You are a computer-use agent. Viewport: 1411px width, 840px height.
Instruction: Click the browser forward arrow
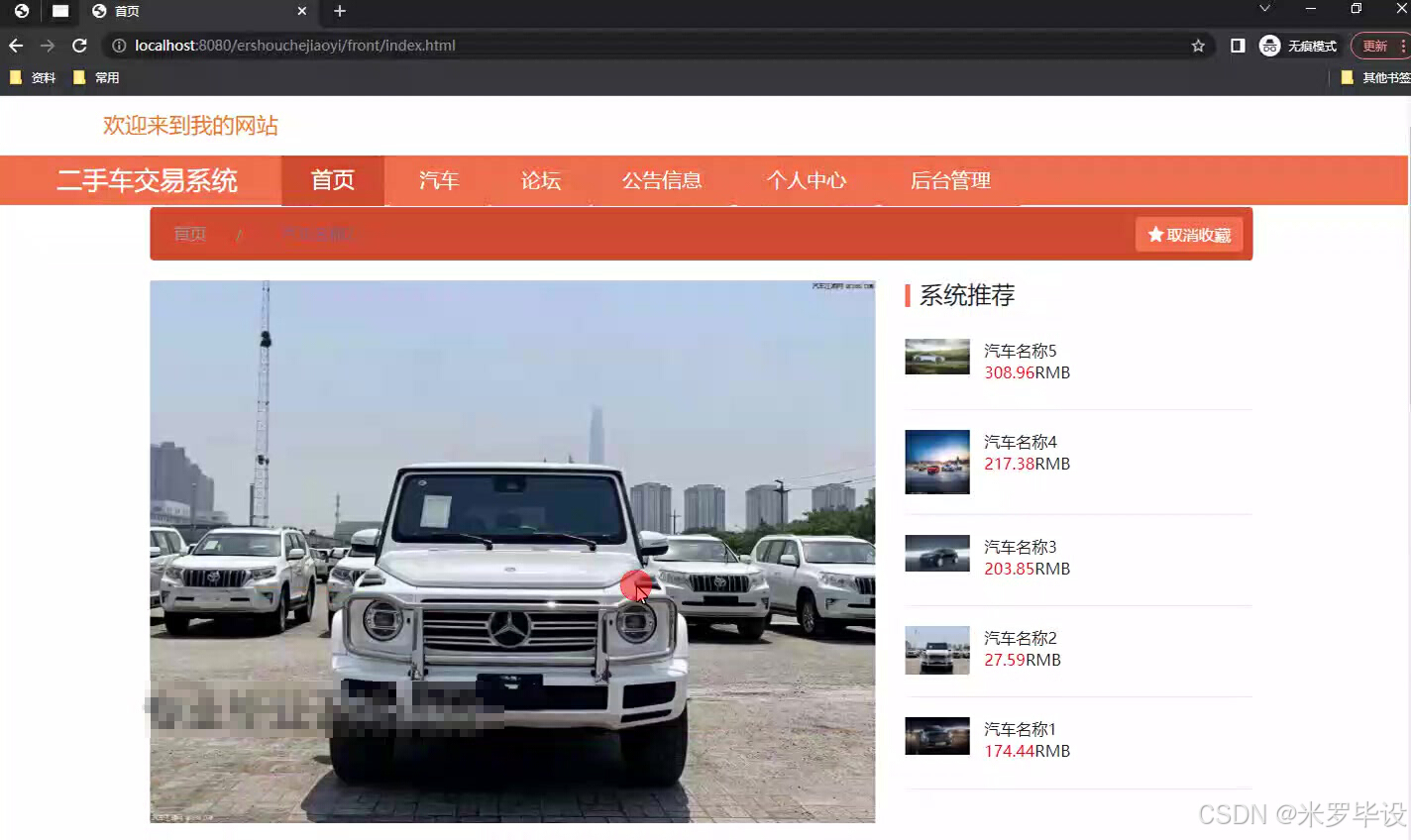48,46
